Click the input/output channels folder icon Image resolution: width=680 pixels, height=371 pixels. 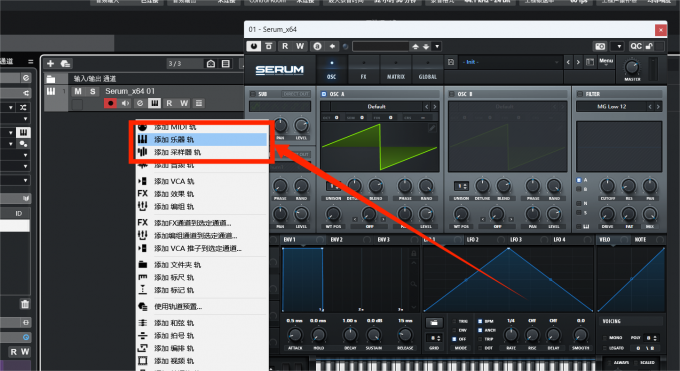pos(51,79)
